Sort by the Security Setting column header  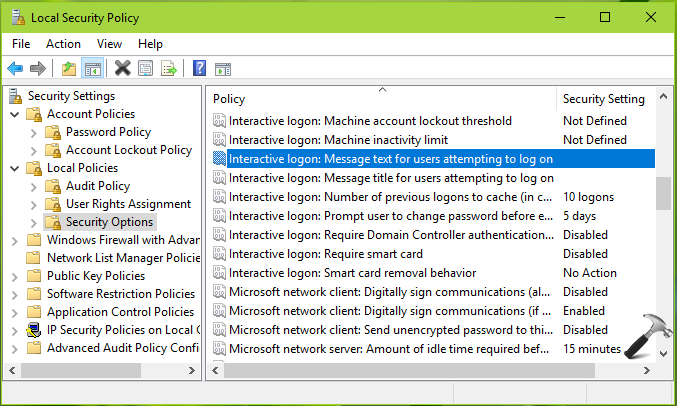[x=606, y=99]
